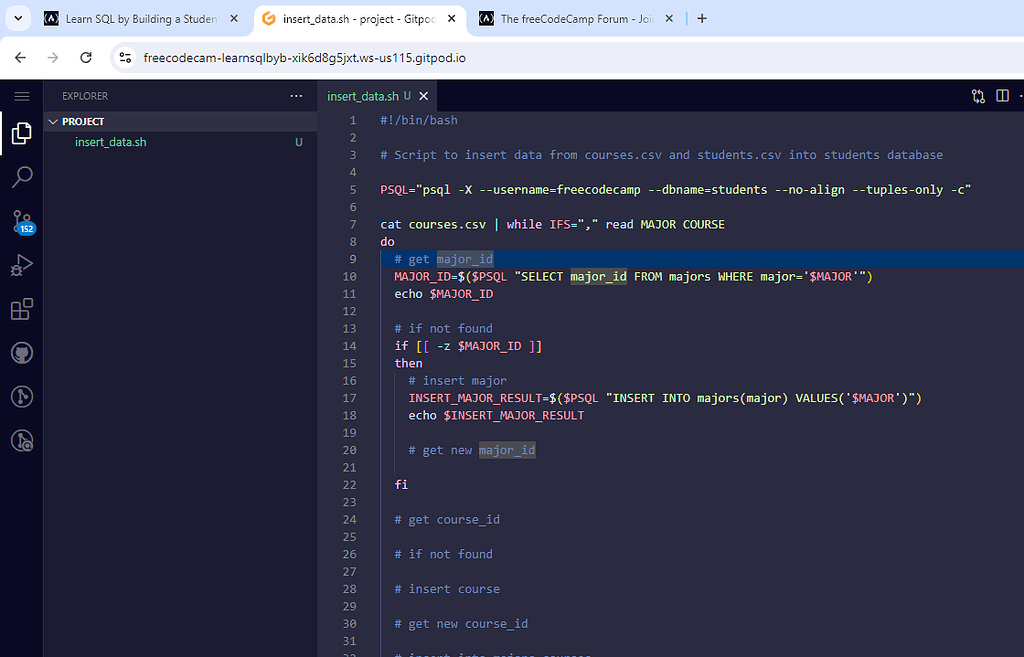Viewport: 1024px width, 657px height.
Task: Close the insert_data.sh editor tab
Action: coord(424,96)
